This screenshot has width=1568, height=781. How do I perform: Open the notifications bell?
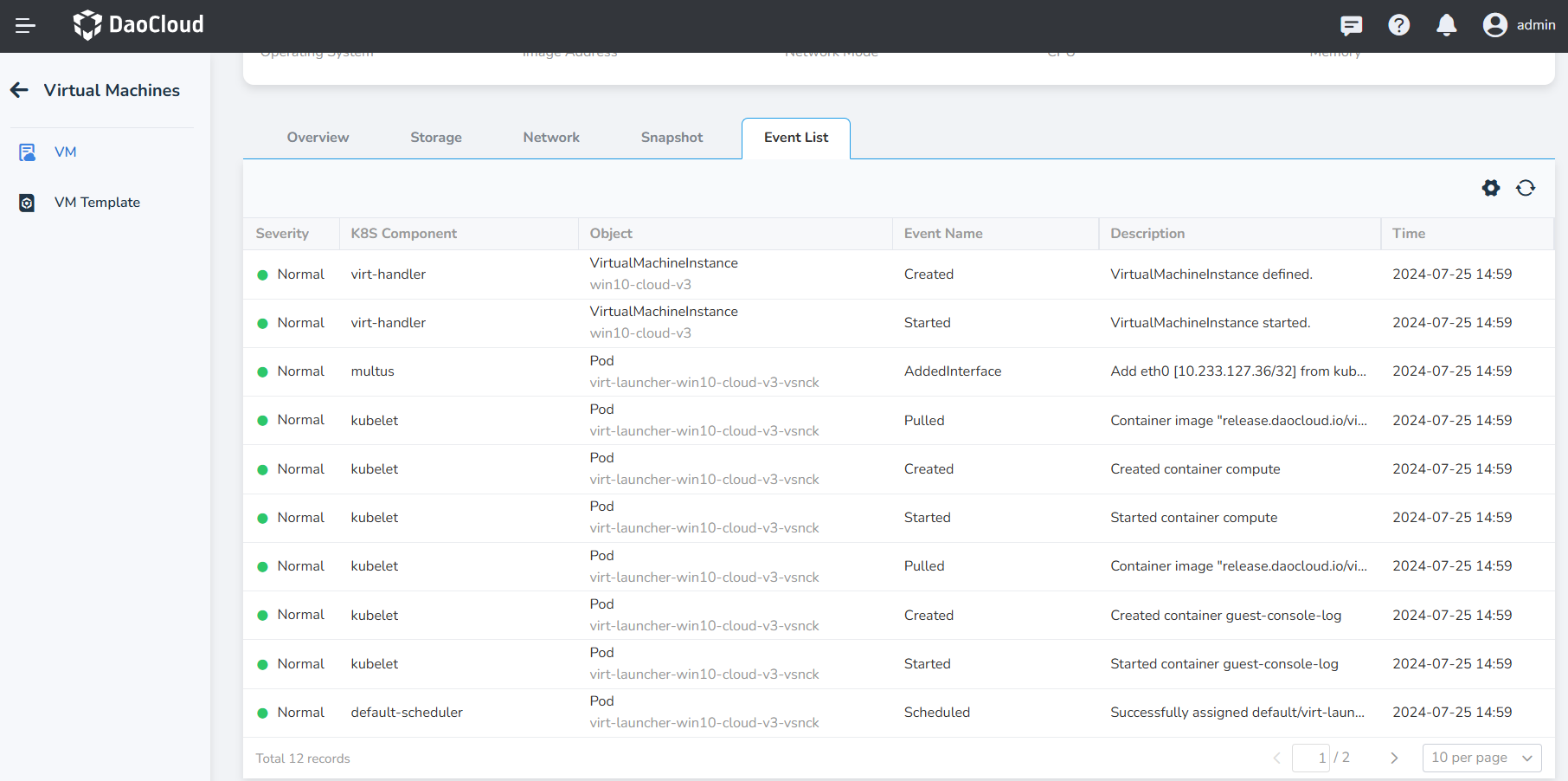click(1446, 26)
